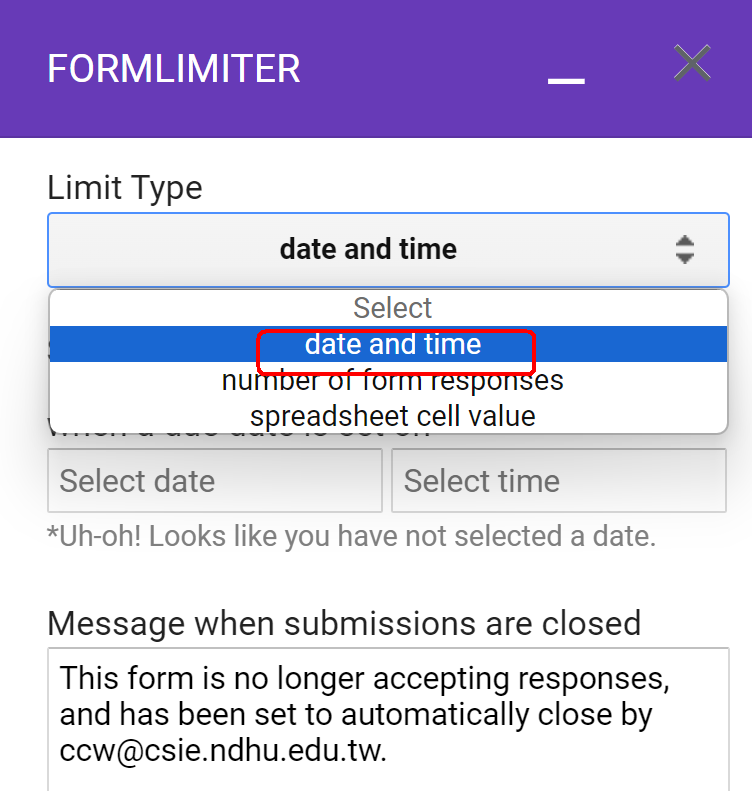Click 'This form is no longer accepting' line
This screenshot has width=752, height=791.
[364, 679]
